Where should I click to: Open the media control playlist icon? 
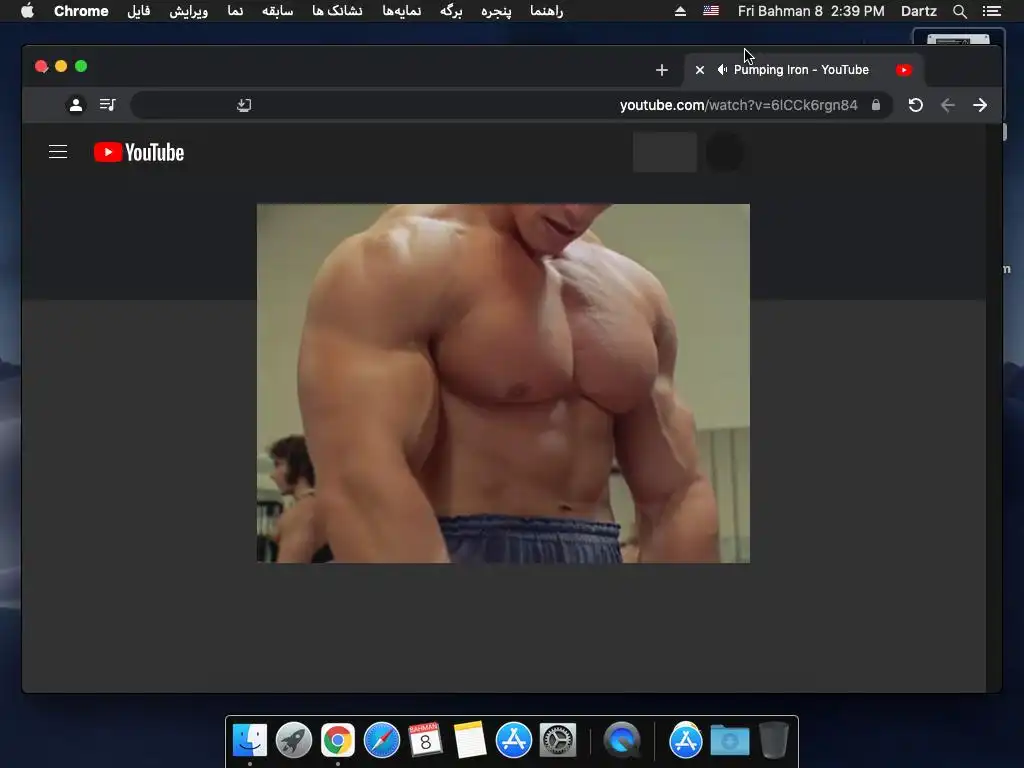click(108, 104)
